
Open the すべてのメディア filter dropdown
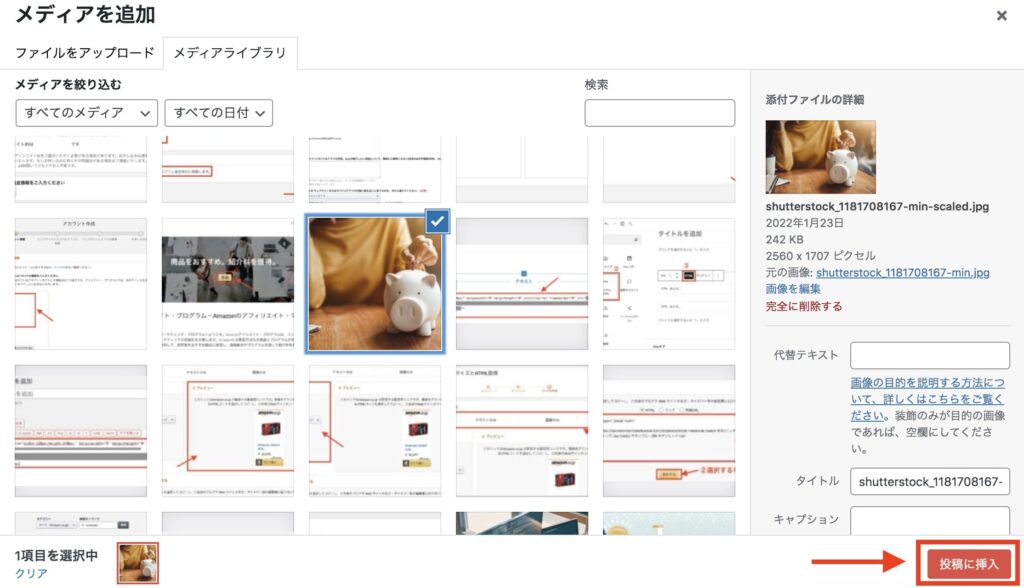coord(86,113)
